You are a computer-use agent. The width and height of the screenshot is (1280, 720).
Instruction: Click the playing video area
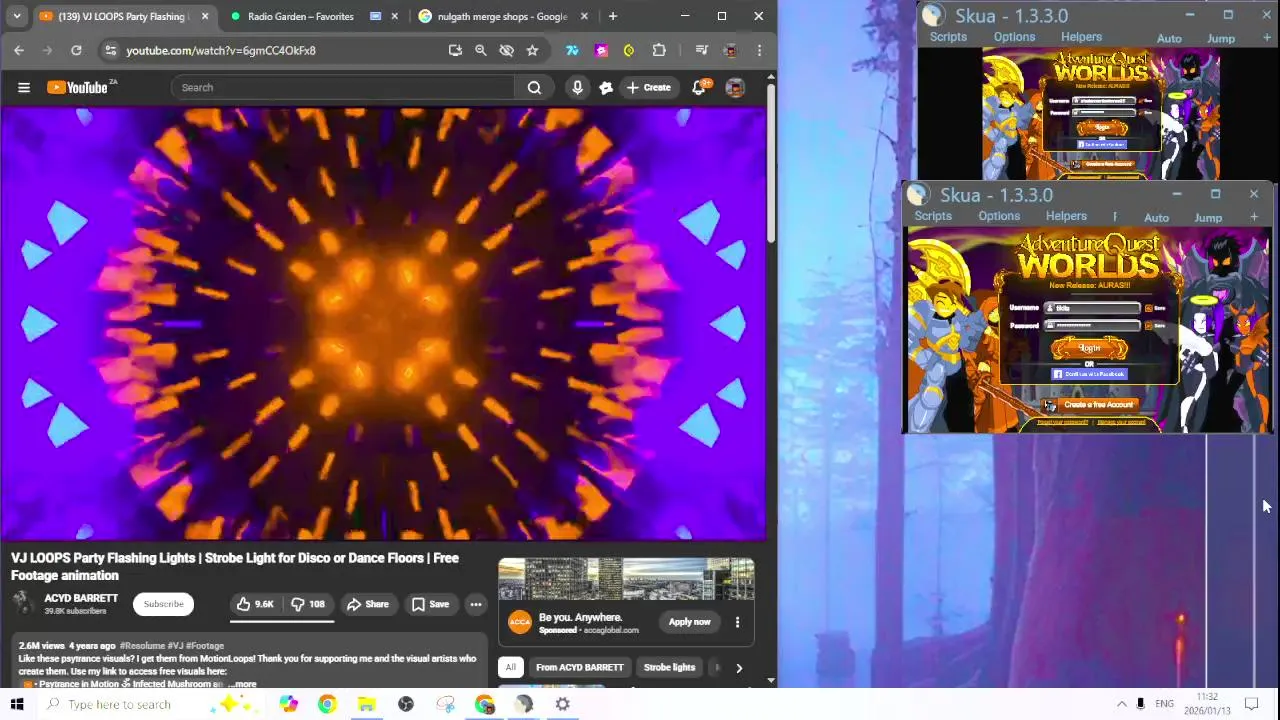383,323
